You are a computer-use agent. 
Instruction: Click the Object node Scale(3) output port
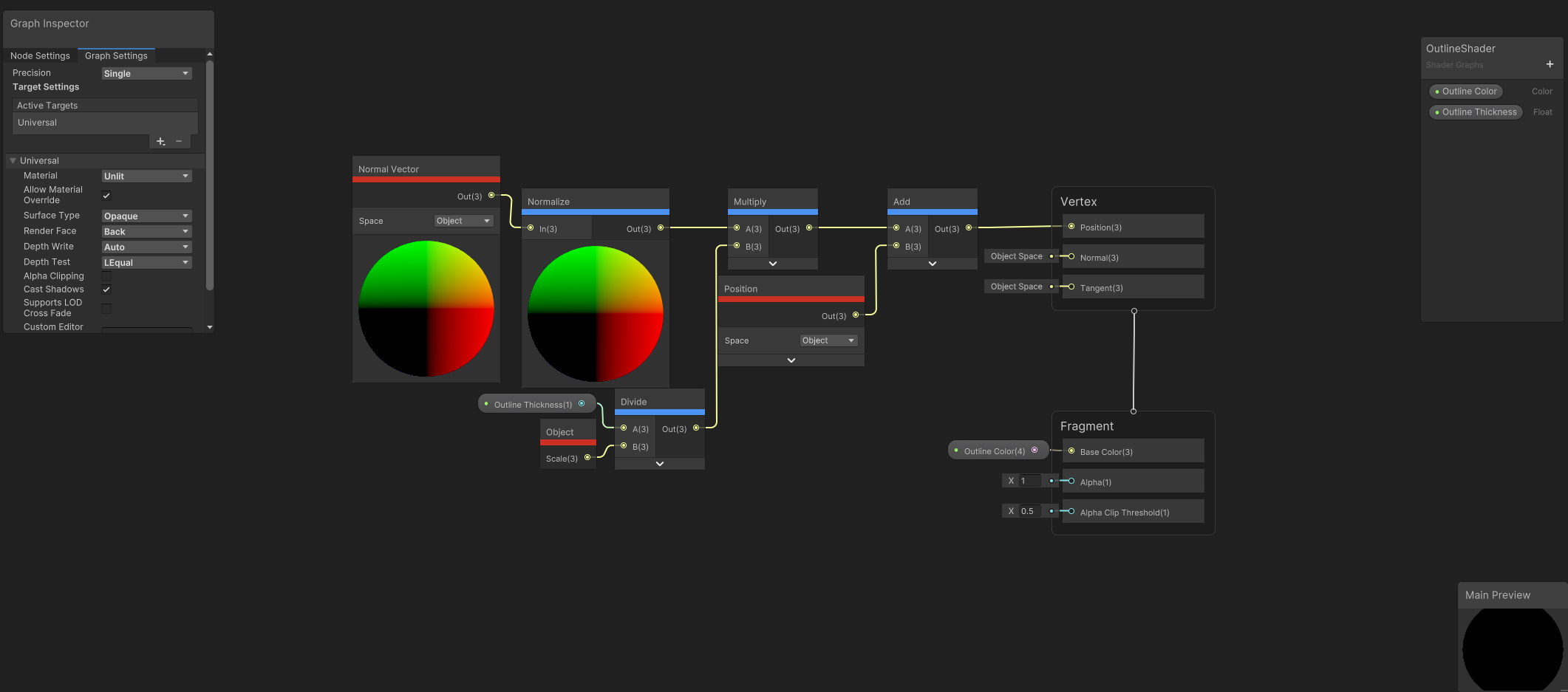(587, 458)
